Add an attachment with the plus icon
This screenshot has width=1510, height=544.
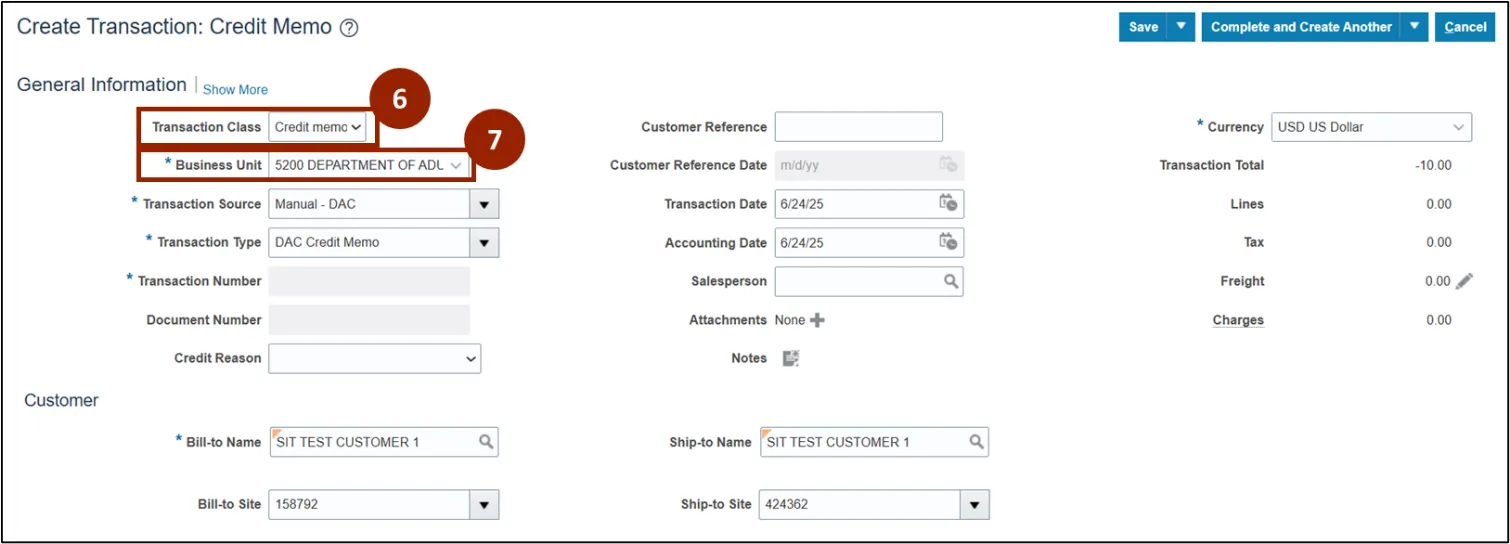coord(818,320)
